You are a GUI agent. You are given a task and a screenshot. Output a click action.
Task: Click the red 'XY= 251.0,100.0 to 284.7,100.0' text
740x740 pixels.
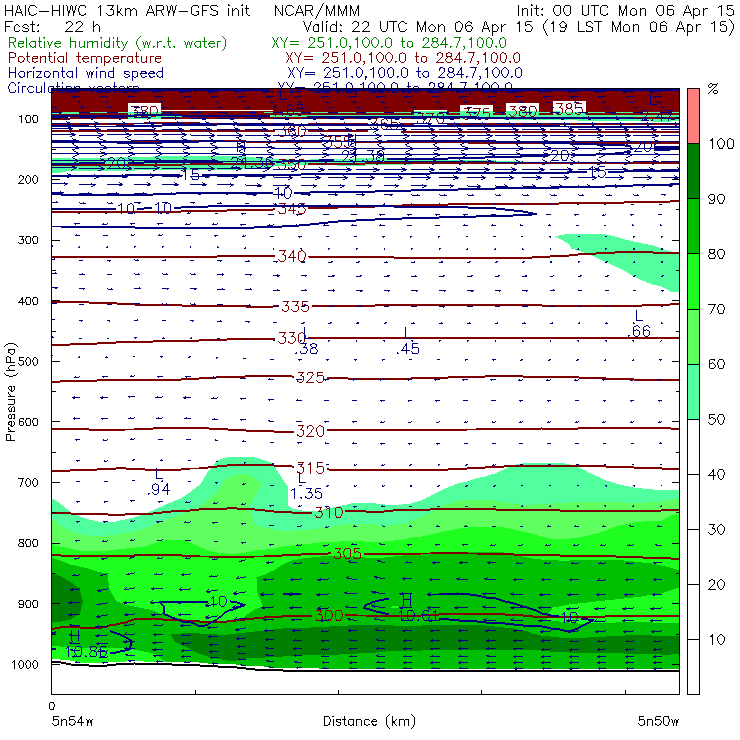403,58
